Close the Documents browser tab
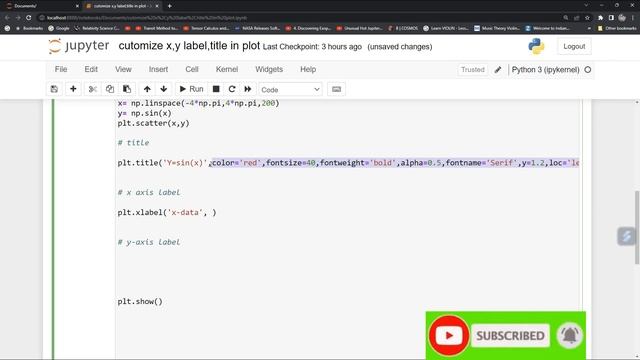The image size is (640, 360). [x=77, y=6]
